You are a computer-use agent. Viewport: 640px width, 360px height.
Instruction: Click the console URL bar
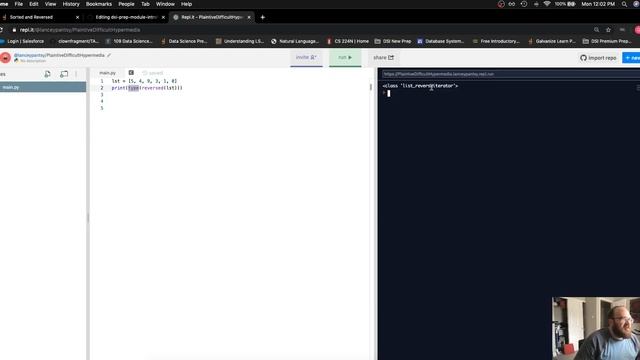pos(510,74)
